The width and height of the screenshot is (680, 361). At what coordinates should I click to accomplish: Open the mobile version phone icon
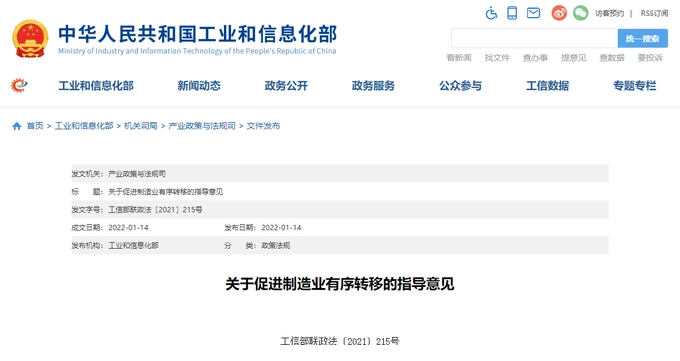point(512,13)
